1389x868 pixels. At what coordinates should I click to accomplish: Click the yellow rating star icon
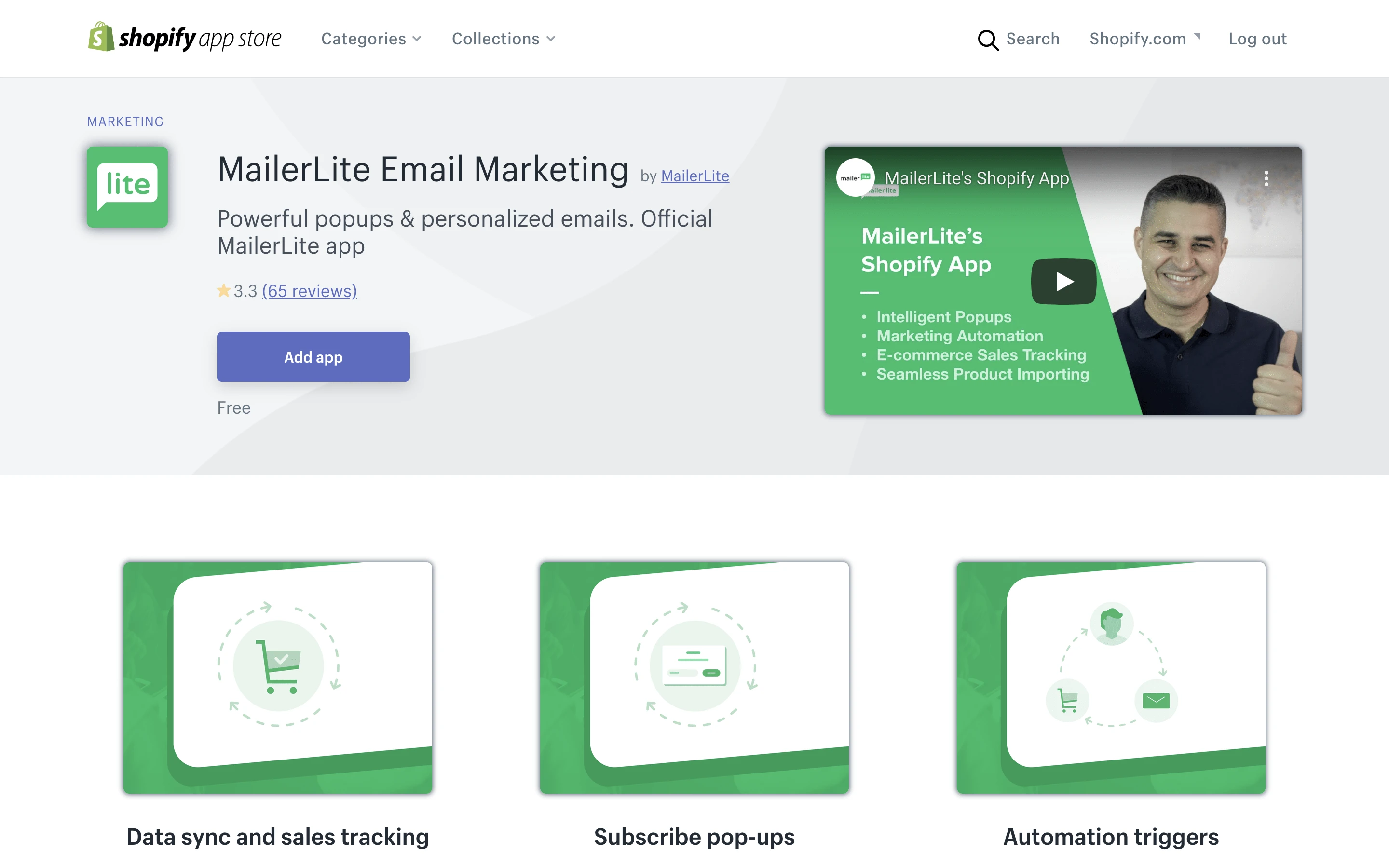(223, 291)
